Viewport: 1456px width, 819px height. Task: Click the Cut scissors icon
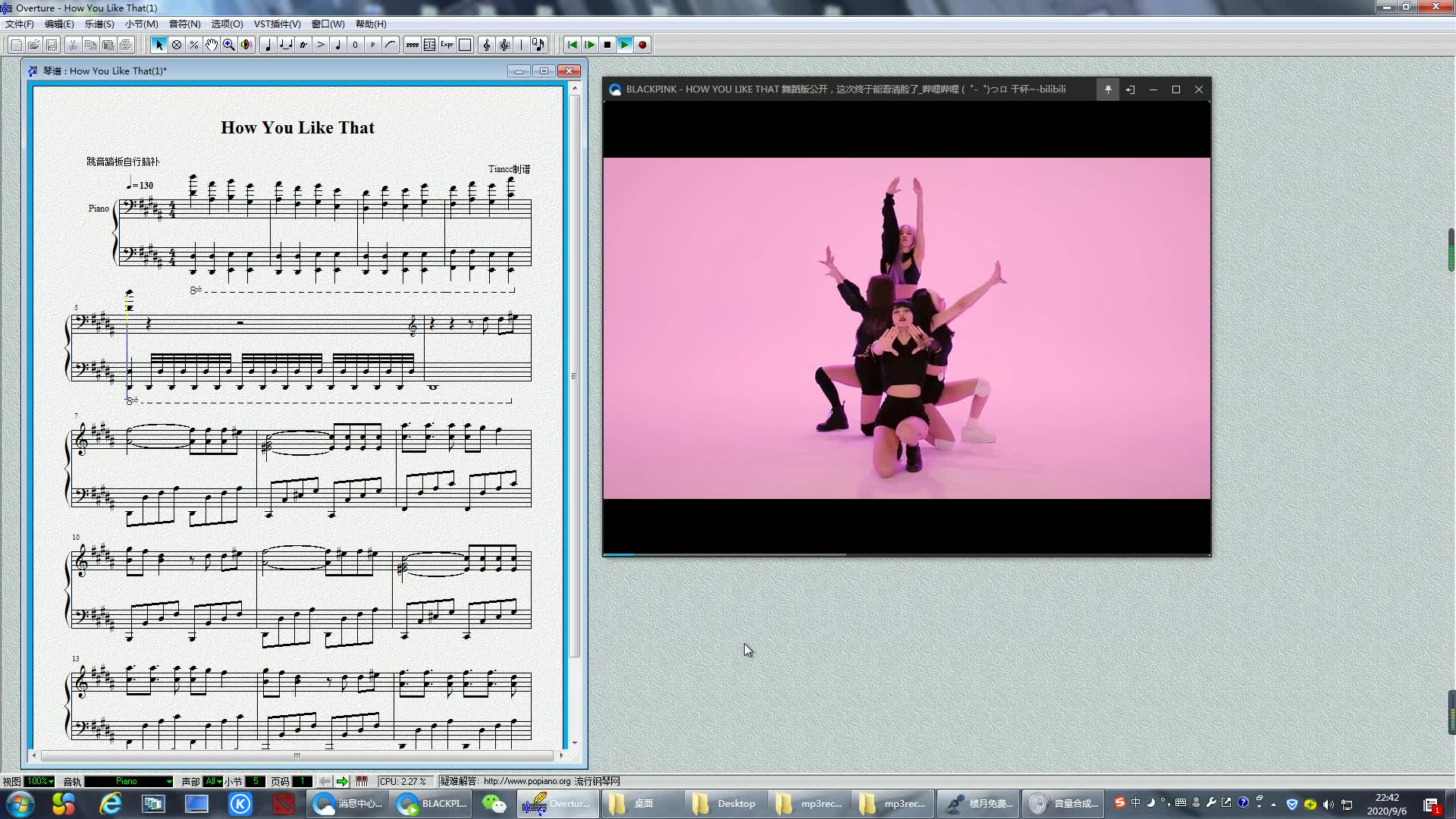(73, 45)
